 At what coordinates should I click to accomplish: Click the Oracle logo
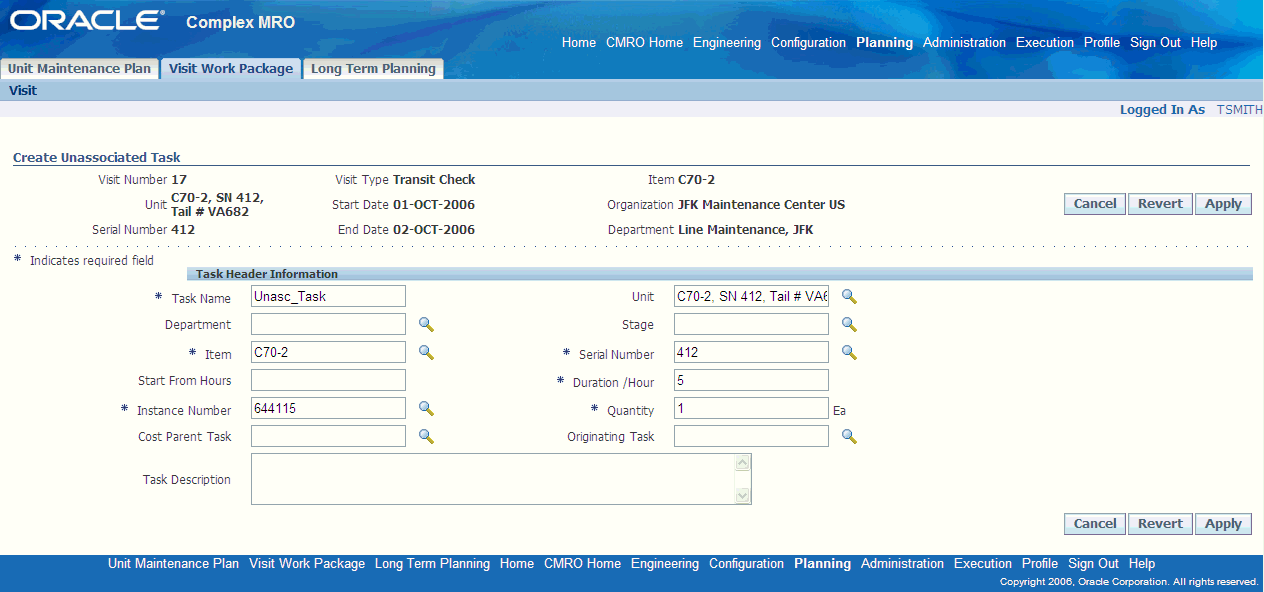(88, 21)
